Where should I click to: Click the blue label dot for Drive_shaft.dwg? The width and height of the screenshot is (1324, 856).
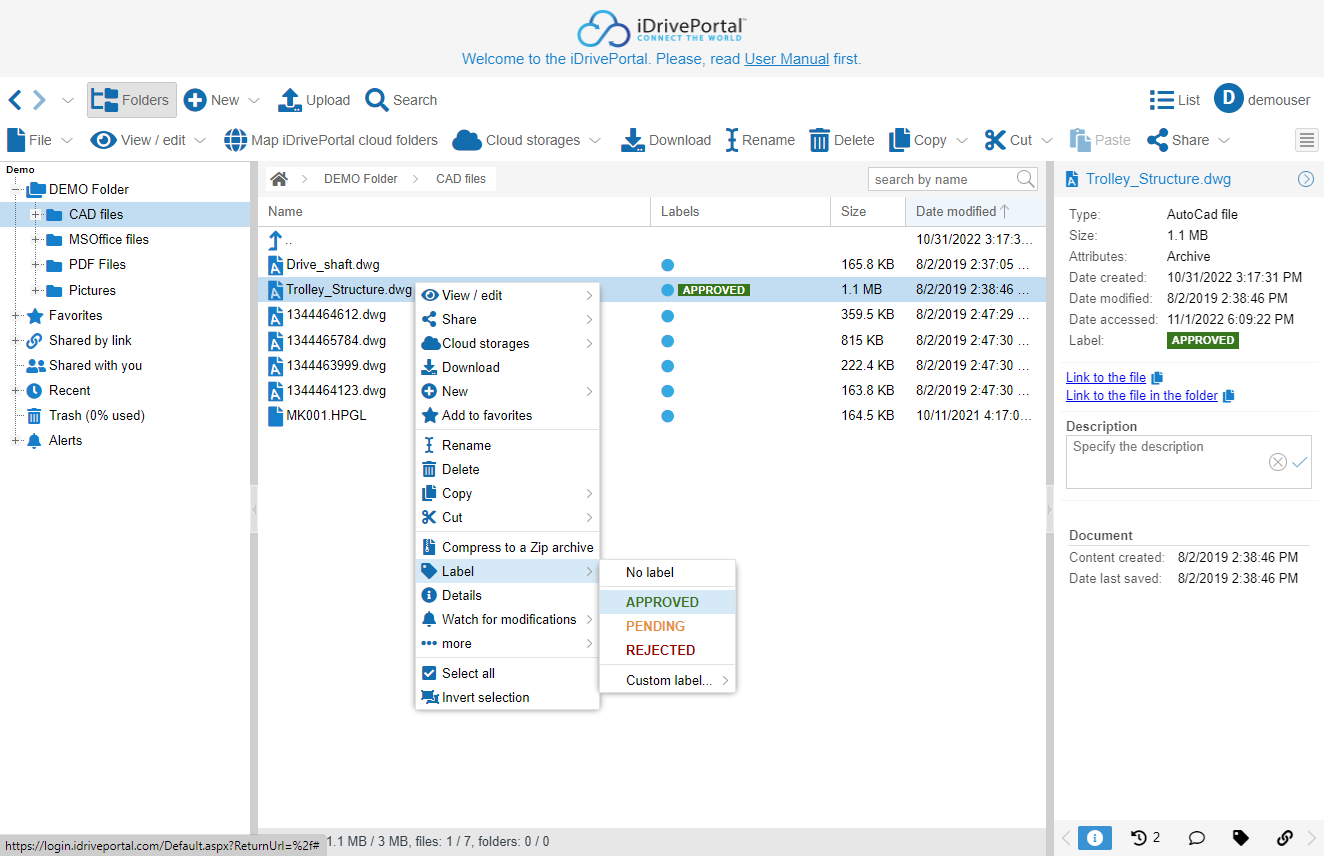[x=667, y=265]
